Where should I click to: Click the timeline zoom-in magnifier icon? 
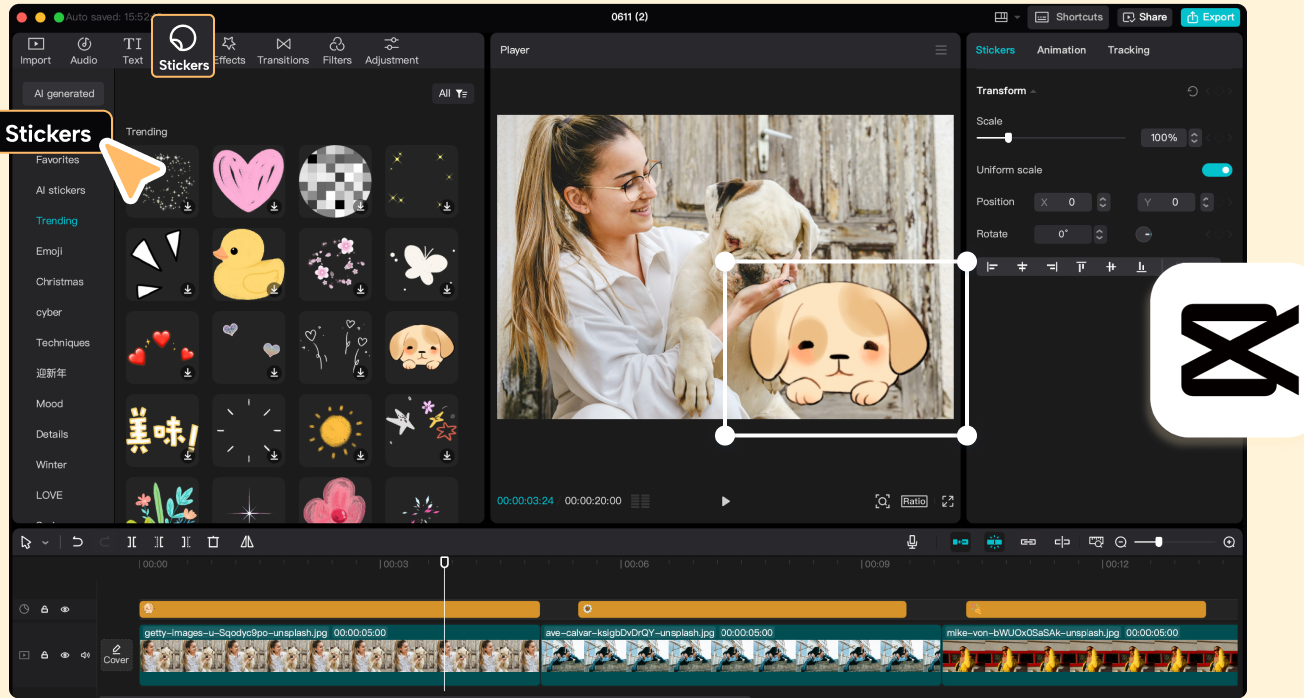pyautogui.click(x=1229, y=542)
